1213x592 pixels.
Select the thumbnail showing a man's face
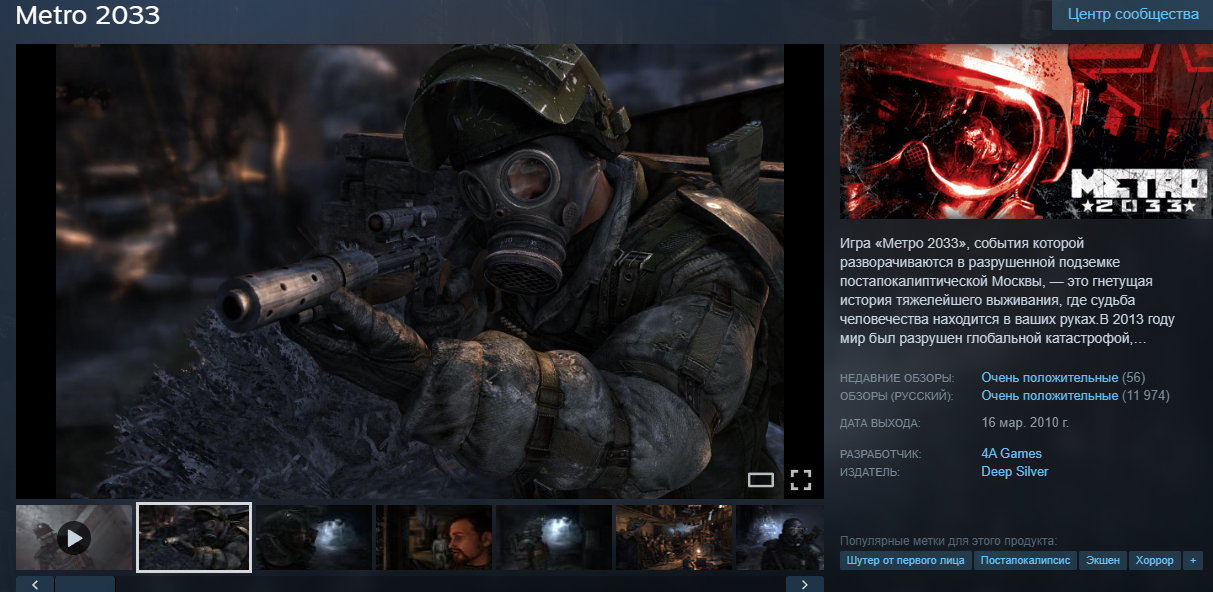coord(434,538)
